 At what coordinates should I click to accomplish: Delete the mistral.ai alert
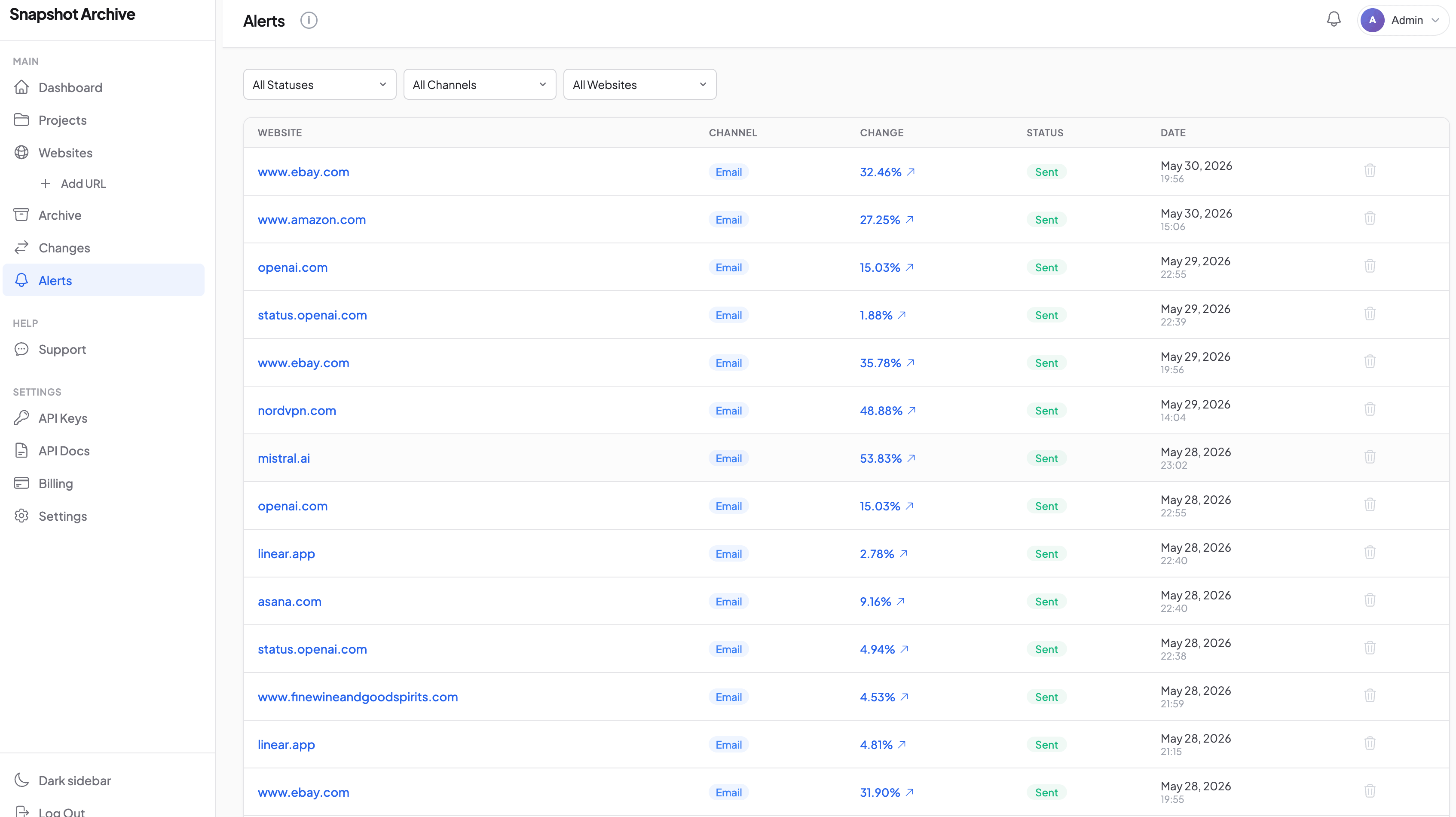(1370, 457)
